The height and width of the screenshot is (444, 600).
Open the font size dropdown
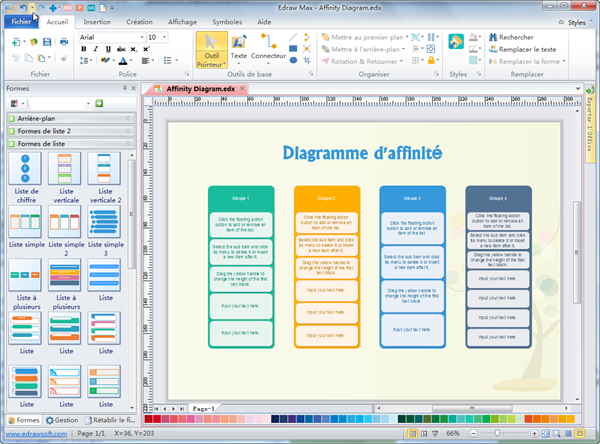coord(165,37)
